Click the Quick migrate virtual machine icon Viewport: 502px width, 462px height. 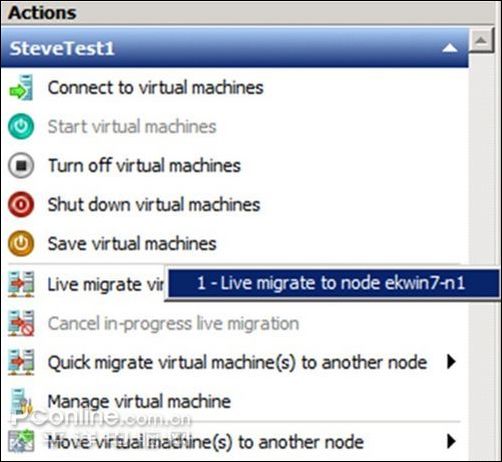(x=21, y=362)
